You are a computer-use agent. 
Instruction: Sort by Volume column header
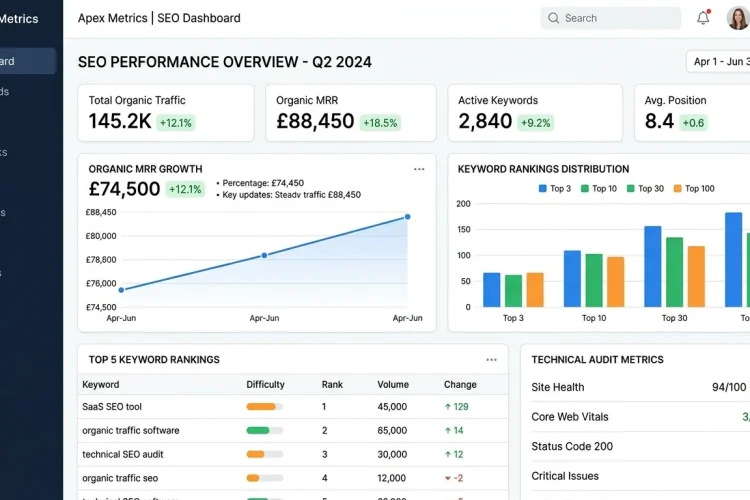point(393,385)
